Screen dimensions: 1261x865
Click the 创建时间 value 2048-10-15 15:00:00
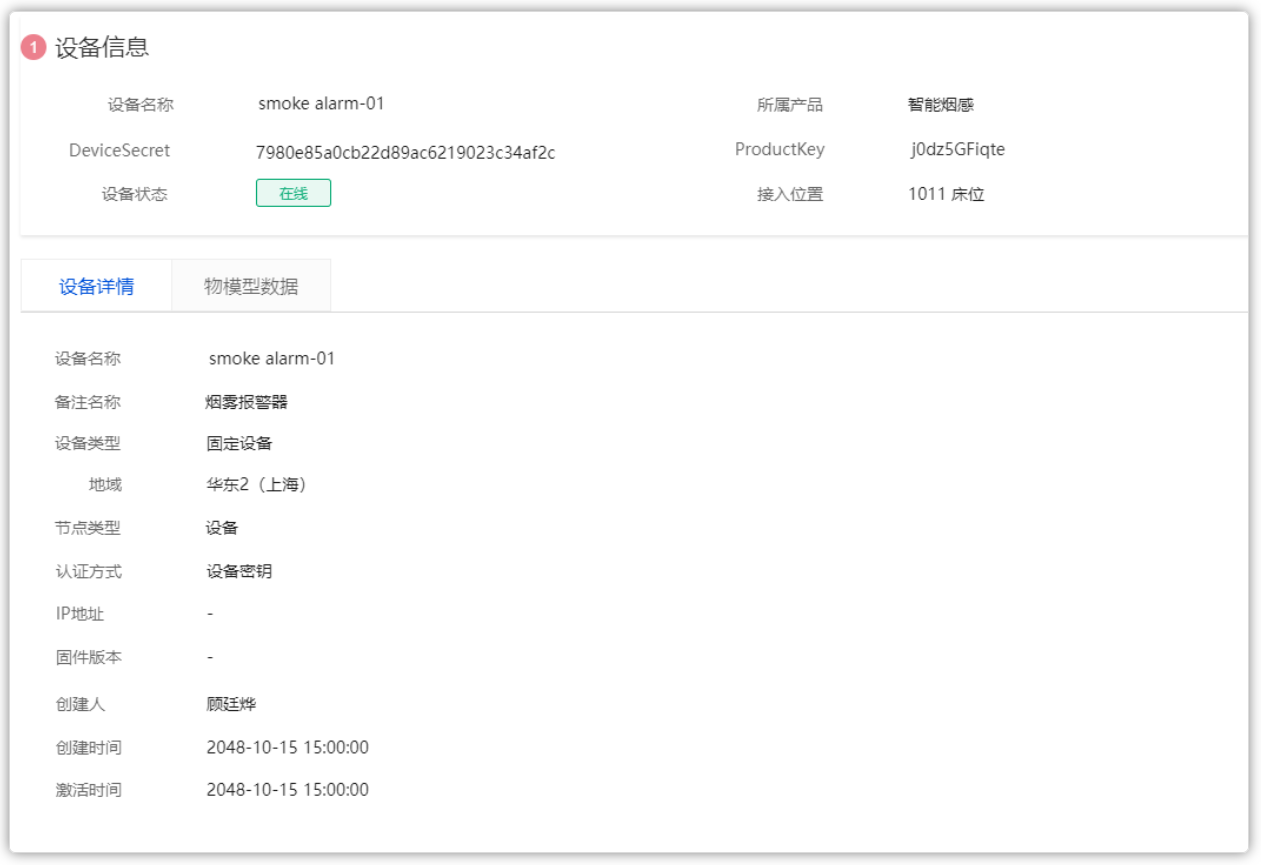(x=288, y=748)
